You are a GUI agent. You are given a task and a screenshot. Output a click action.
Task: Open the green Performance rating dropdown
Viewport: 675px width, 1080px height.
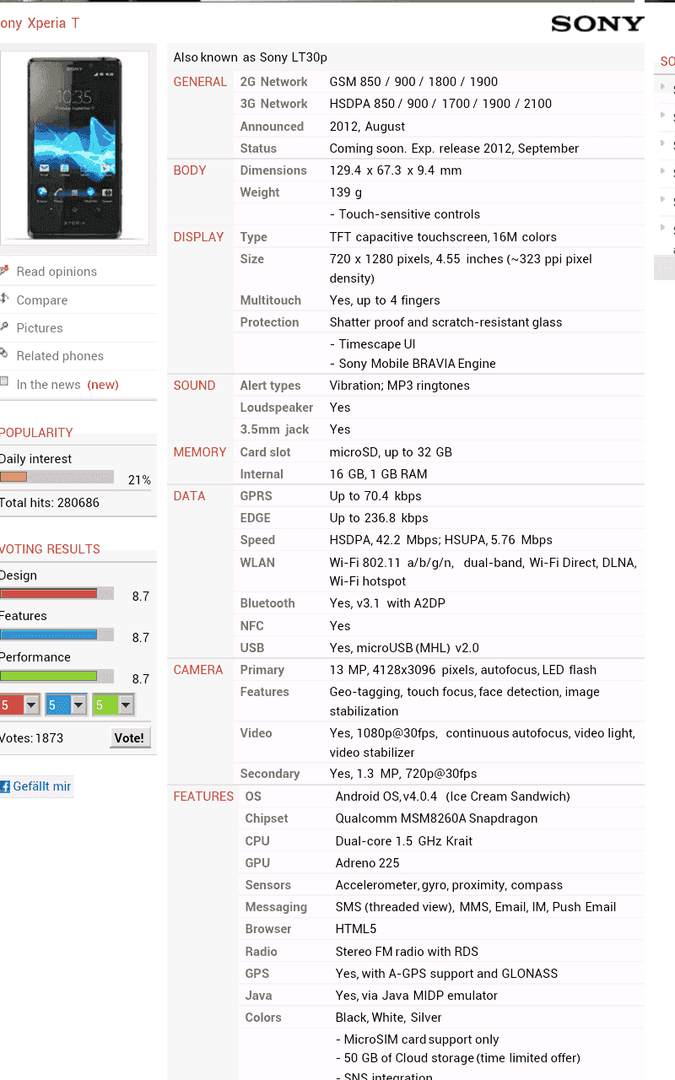(113, 705)
